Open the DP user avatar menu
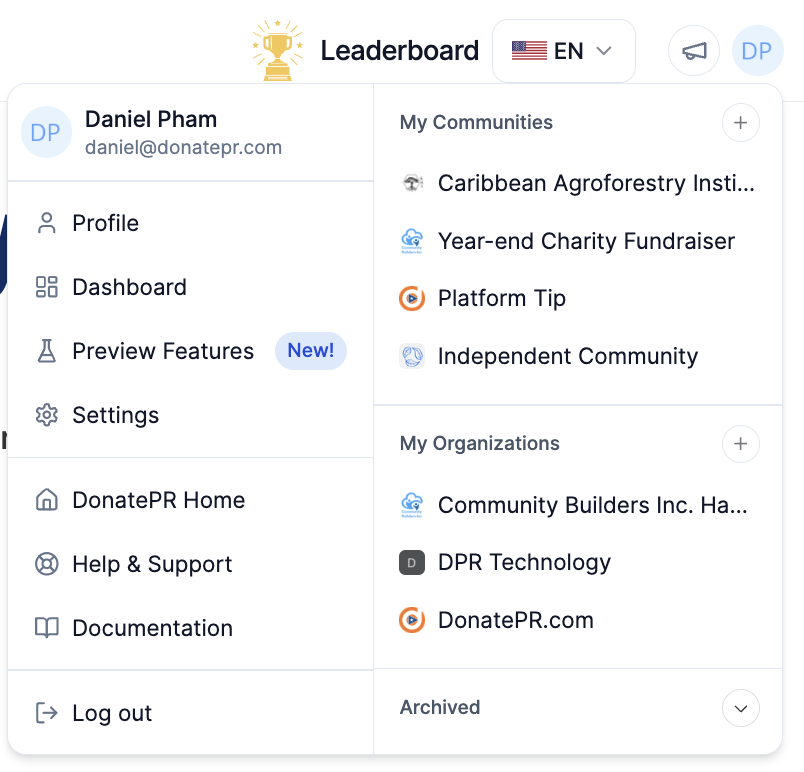Image resolution: width=804 pixels, height=772 pixels. tap(757, 51)
